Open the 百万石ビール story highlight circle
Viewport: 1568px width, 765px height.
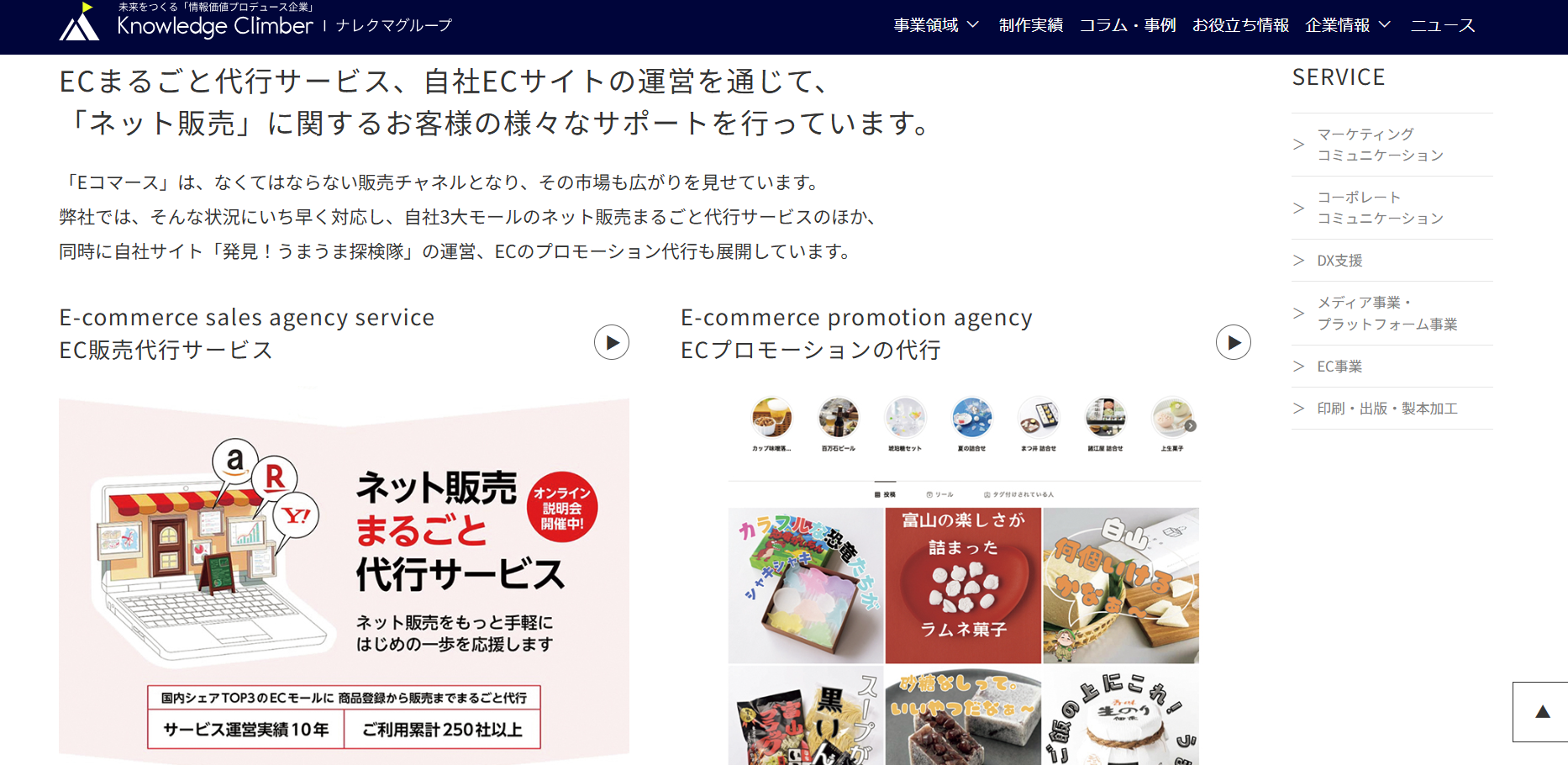click(x=839, y=418)
